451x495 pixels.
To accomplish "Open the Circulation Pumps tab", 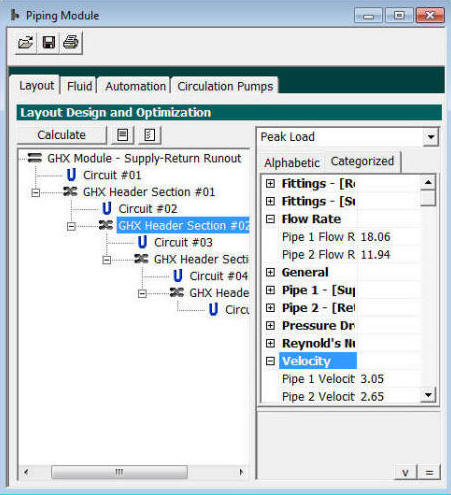I will [x=225, y=86].
